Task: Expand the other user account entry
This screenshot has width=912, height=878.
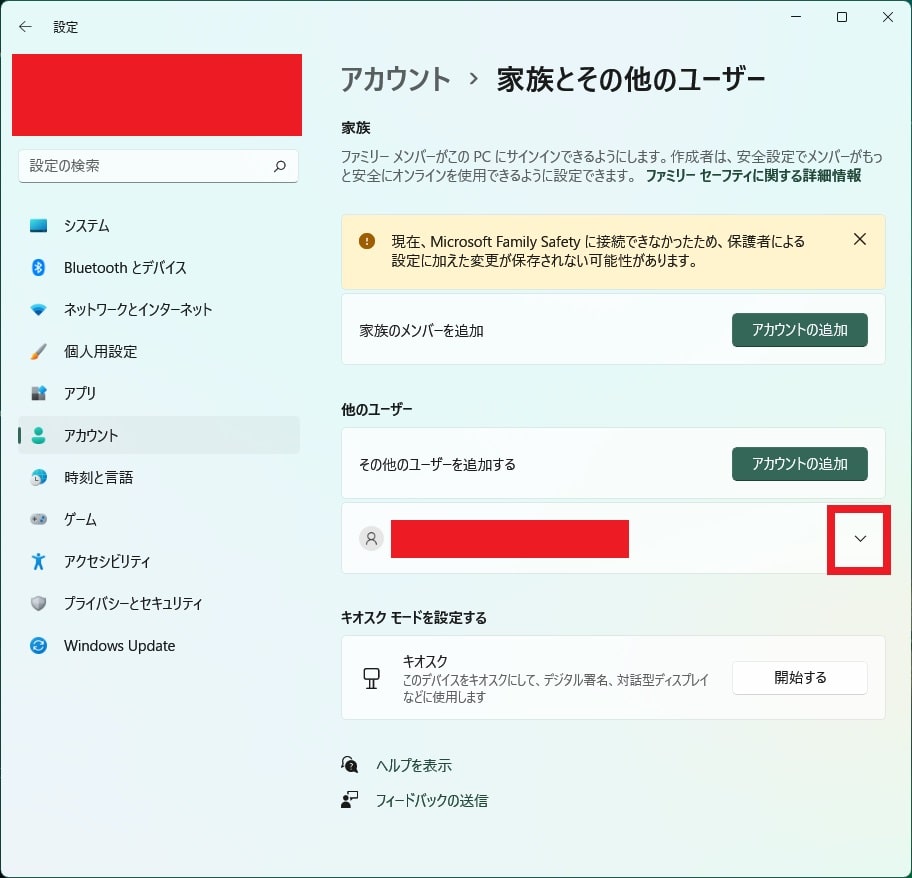Action: tap(860, 538)
